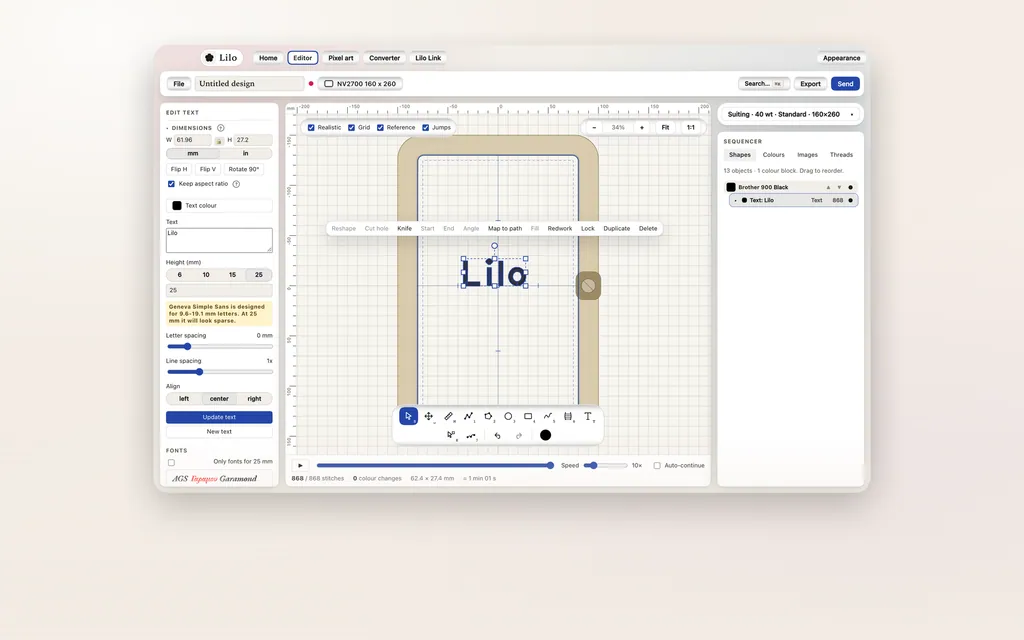Open the Search box

pyautogui.click(x=763, y=84)
